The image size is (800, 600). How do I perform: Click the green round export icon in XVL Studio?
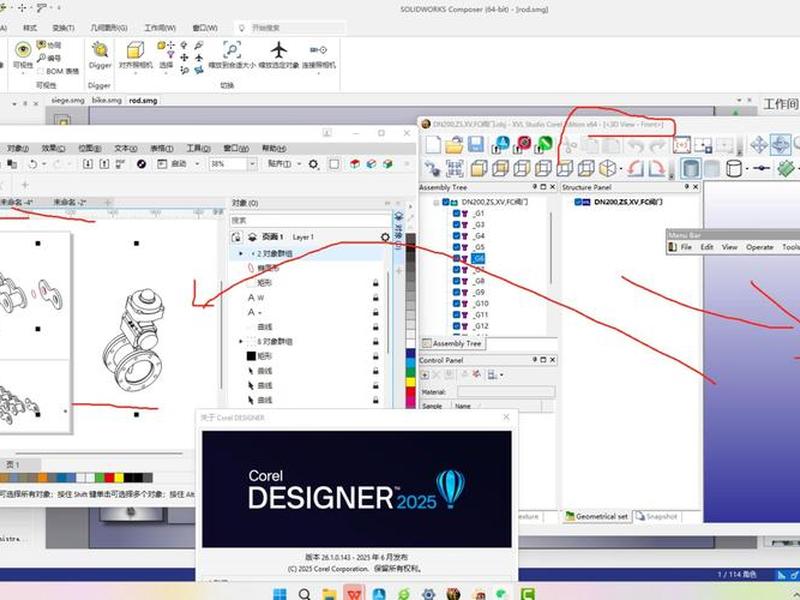click(x=545, y=144)
